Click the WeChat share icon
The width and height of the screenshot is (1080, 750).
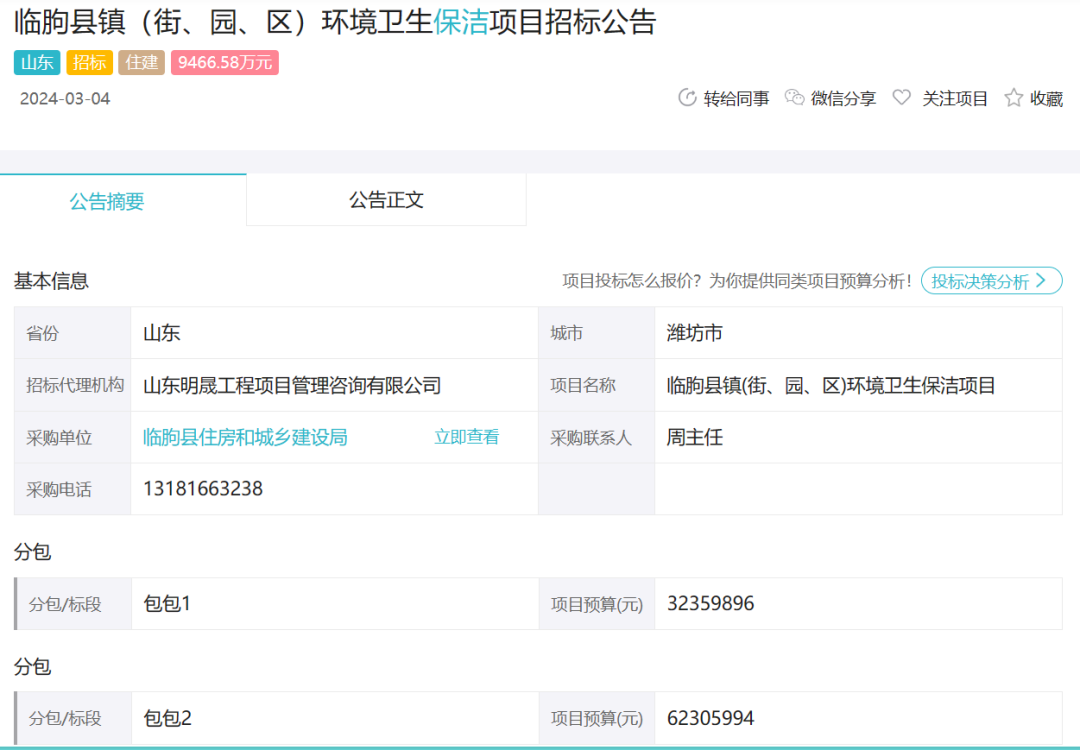click(x=794, y=98)
